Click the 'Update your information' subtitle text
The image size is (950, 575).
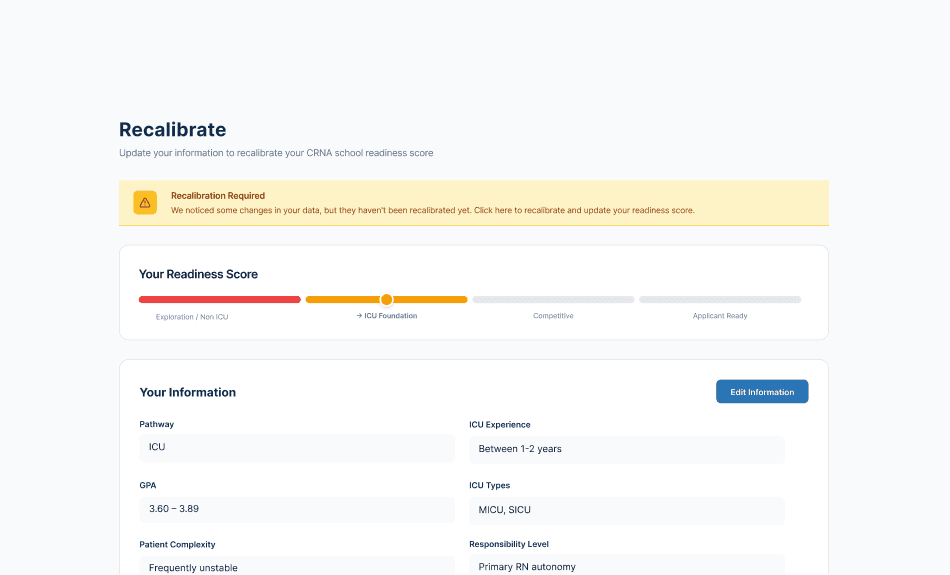276,153
